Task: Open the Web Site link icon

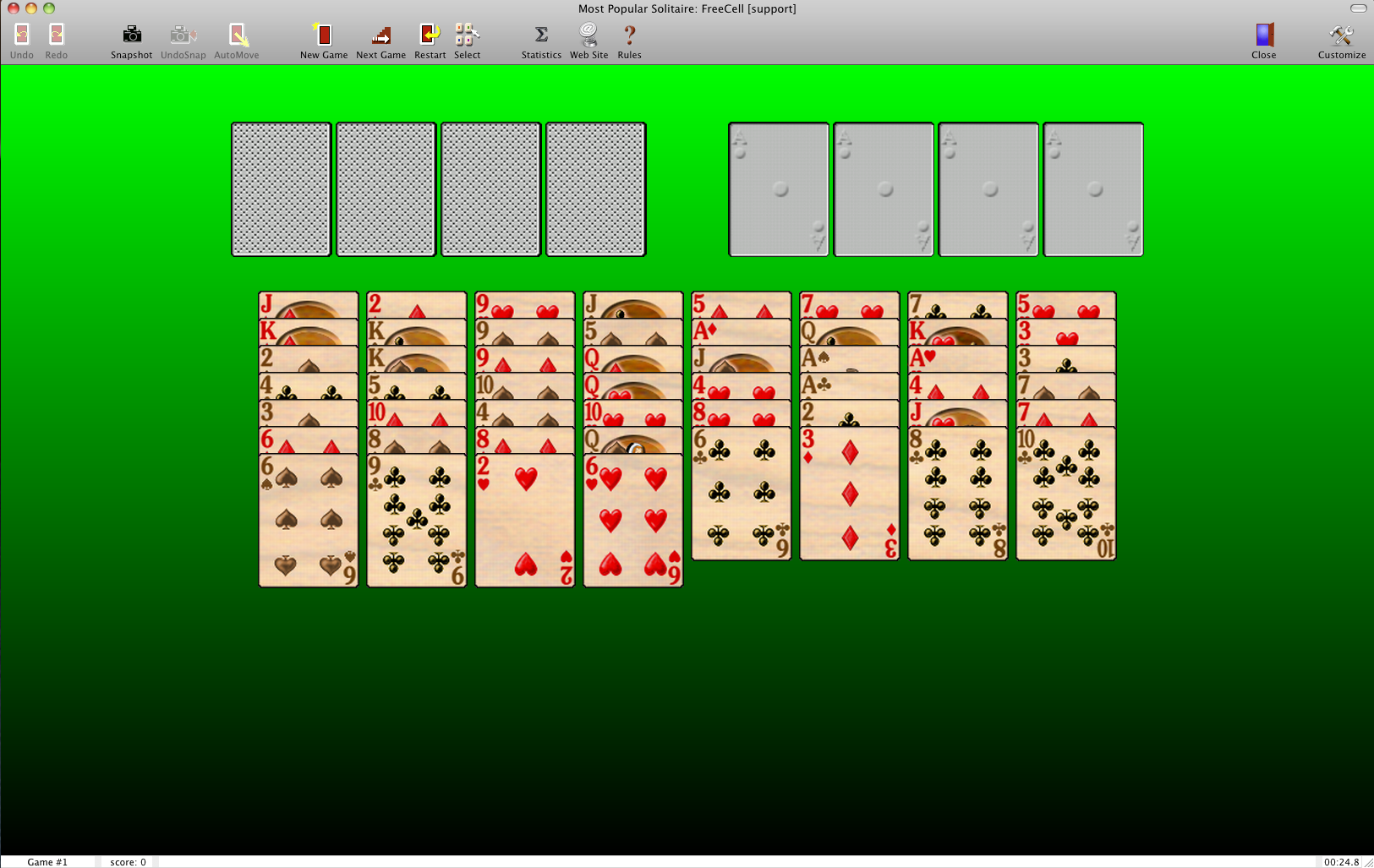Action: click(588, 35)
